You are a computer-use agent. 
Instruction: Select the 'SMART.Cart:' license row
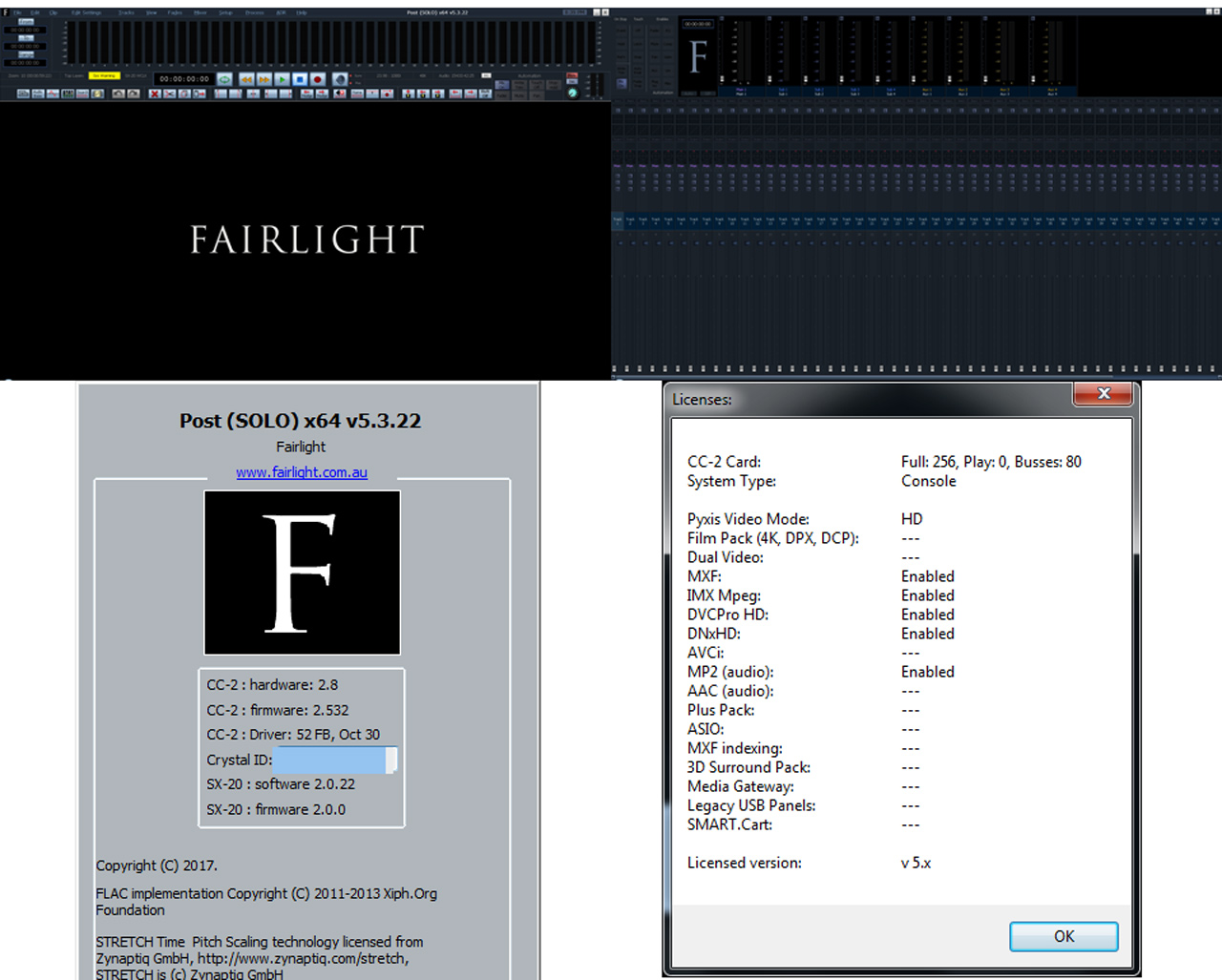click(804, 824)
